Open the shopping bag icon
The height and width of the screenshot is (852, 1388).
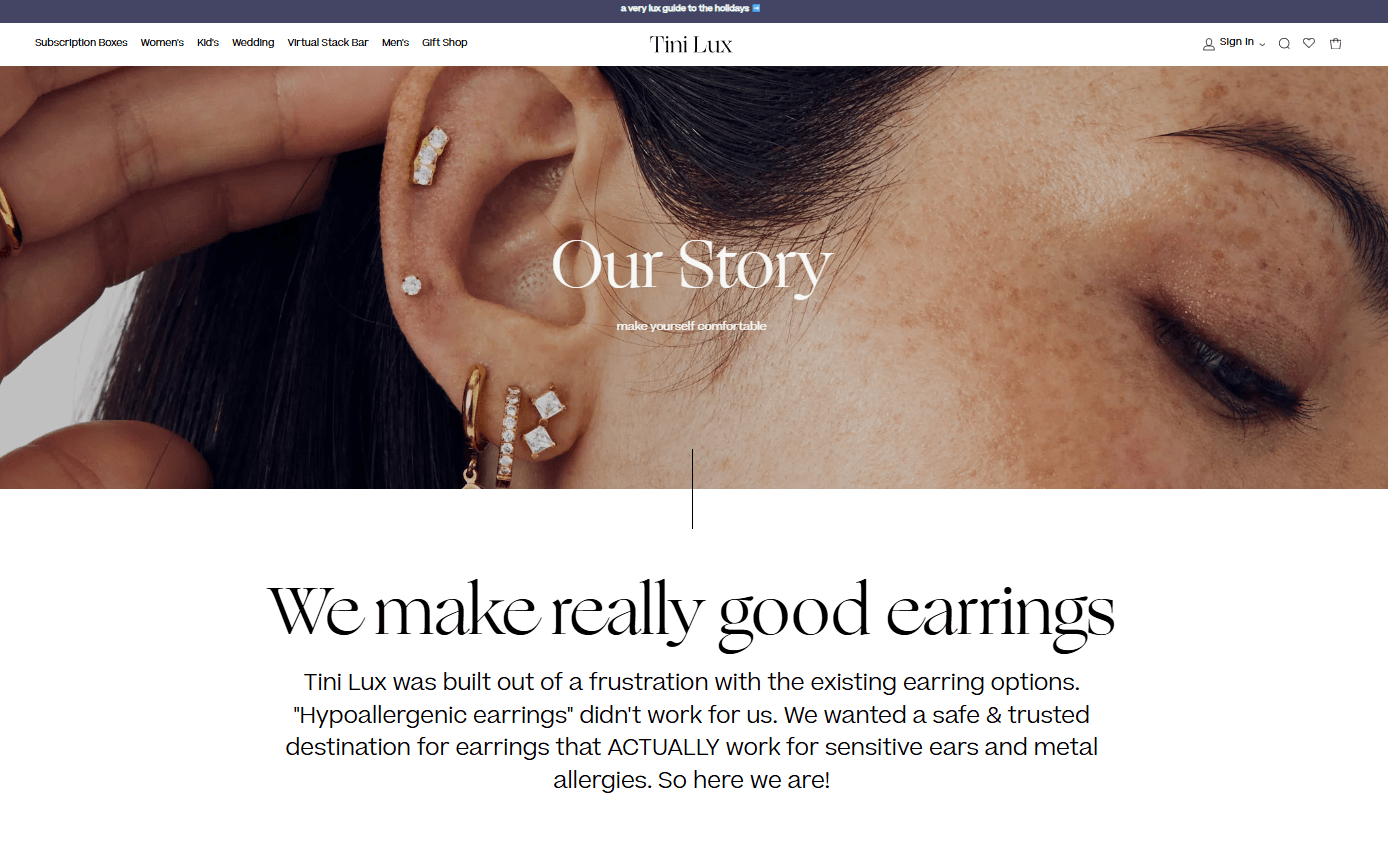(x=1335, y=43)
